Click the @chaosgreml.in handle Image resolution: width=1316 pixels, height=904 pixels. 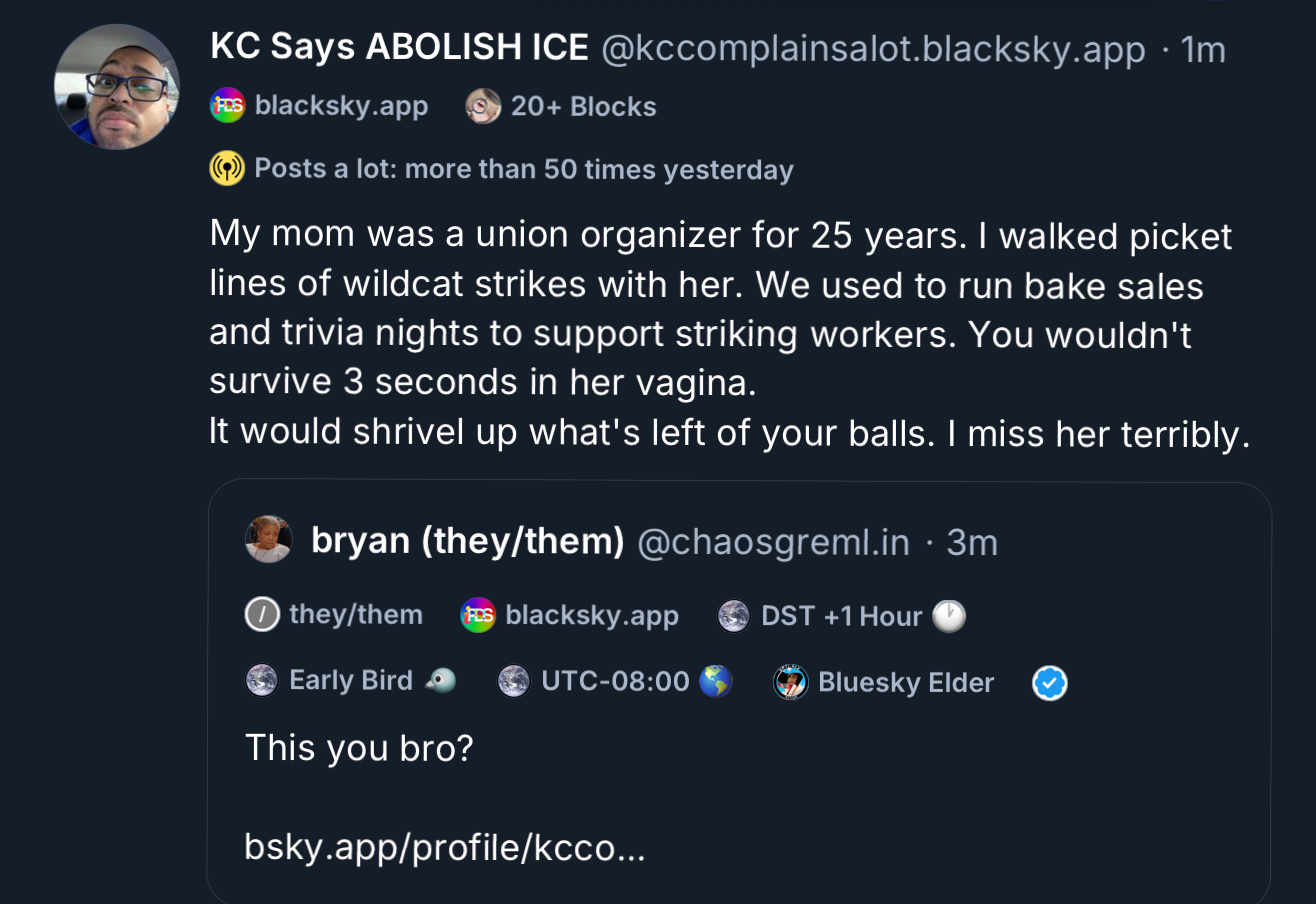(773, 541)
